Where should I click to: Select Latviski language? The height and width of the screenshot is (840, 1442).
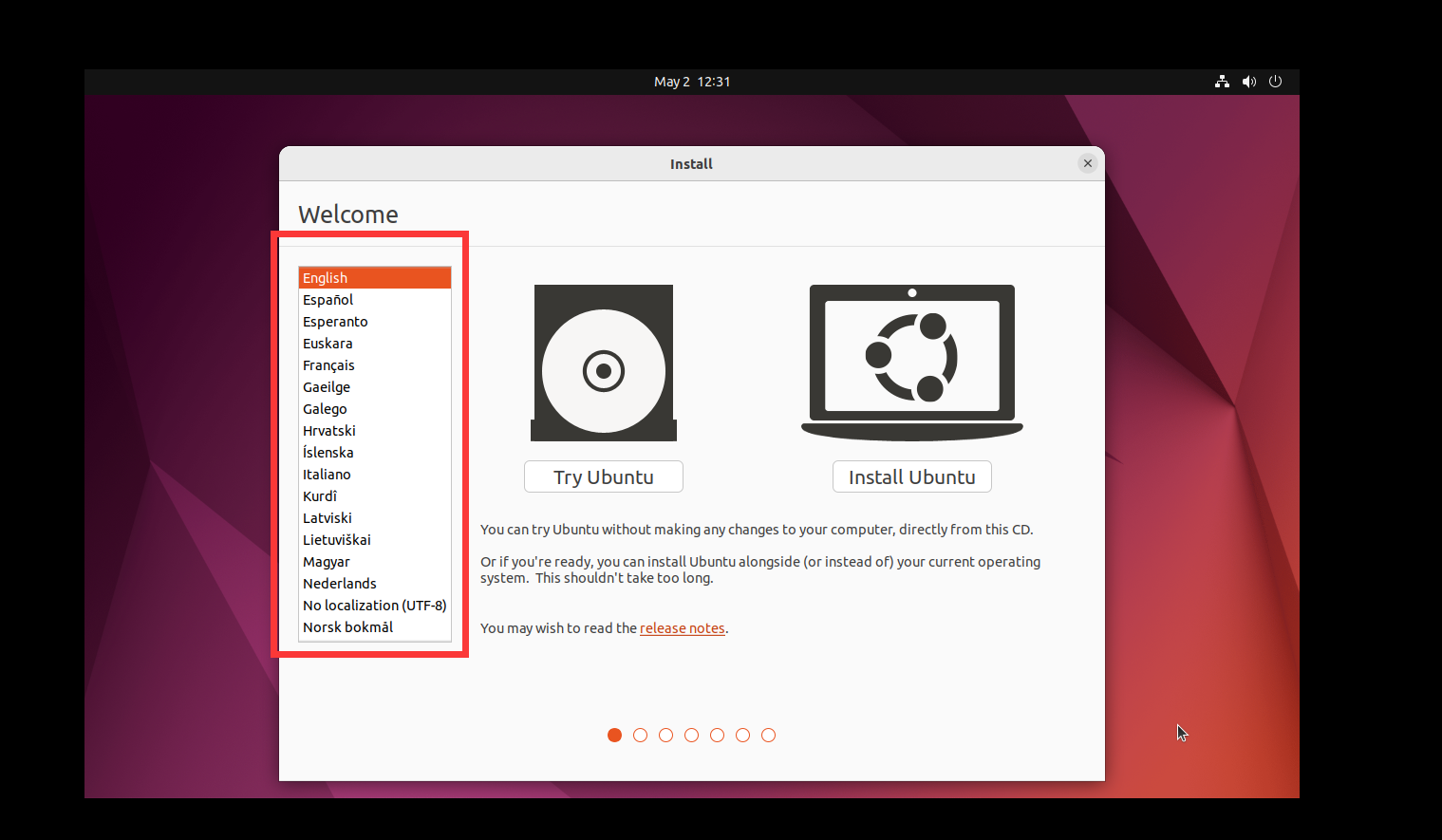(x=375, y=518)
